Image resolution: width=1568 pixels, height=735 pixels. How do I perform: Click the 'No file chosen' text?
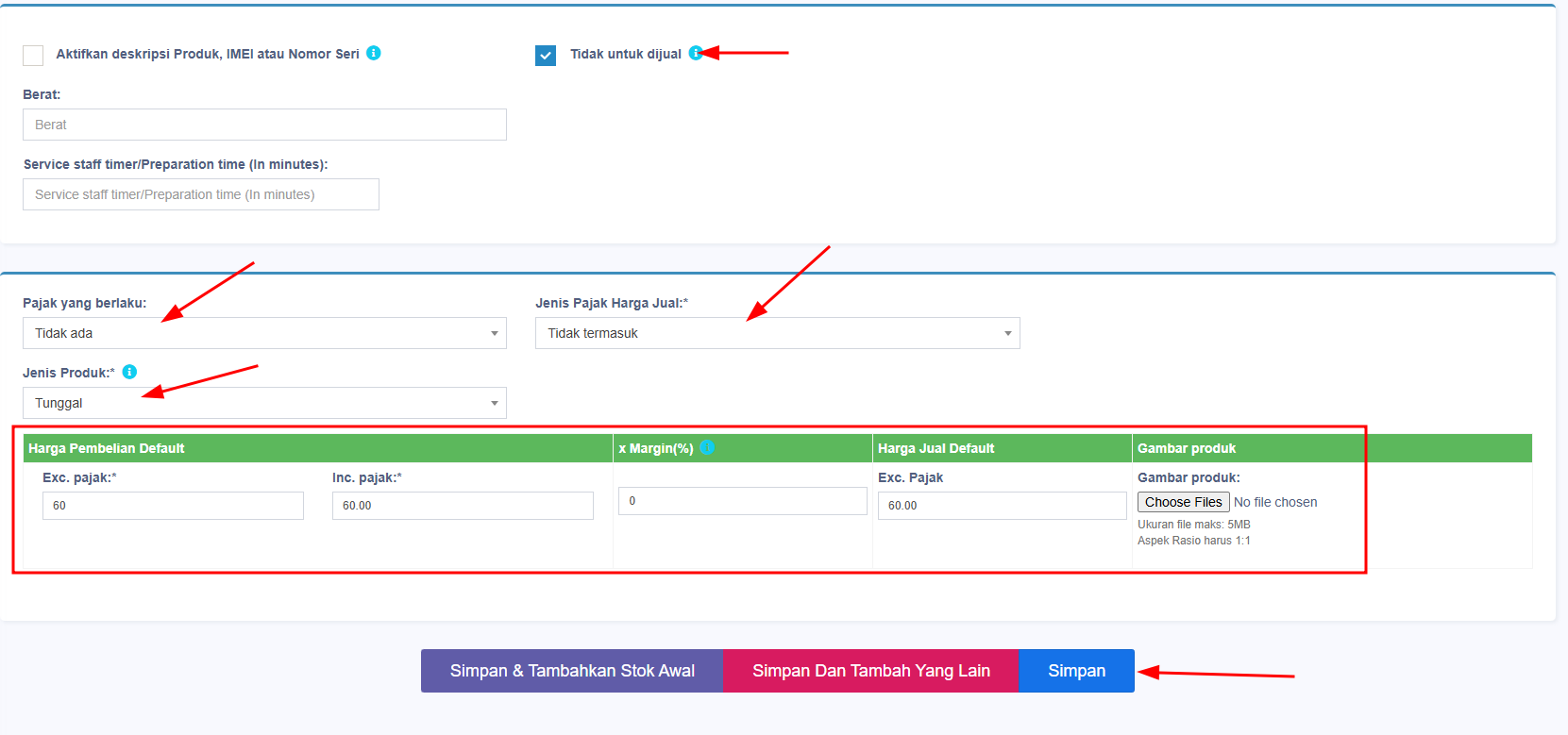1275,502
